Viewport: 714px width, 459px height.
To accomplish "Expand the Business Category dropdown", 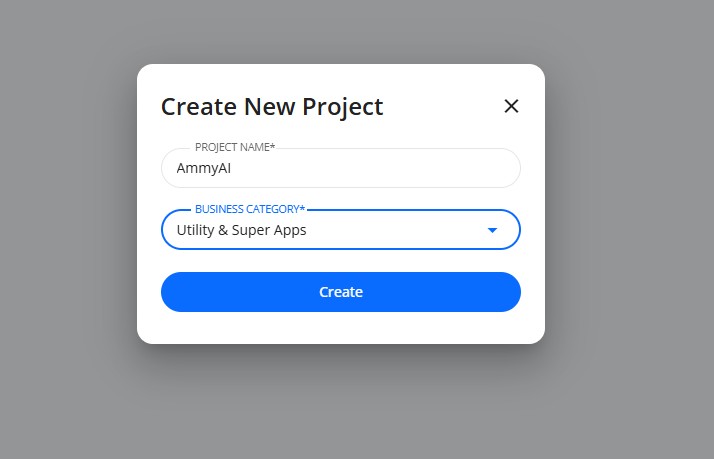I will coord(340,230).
